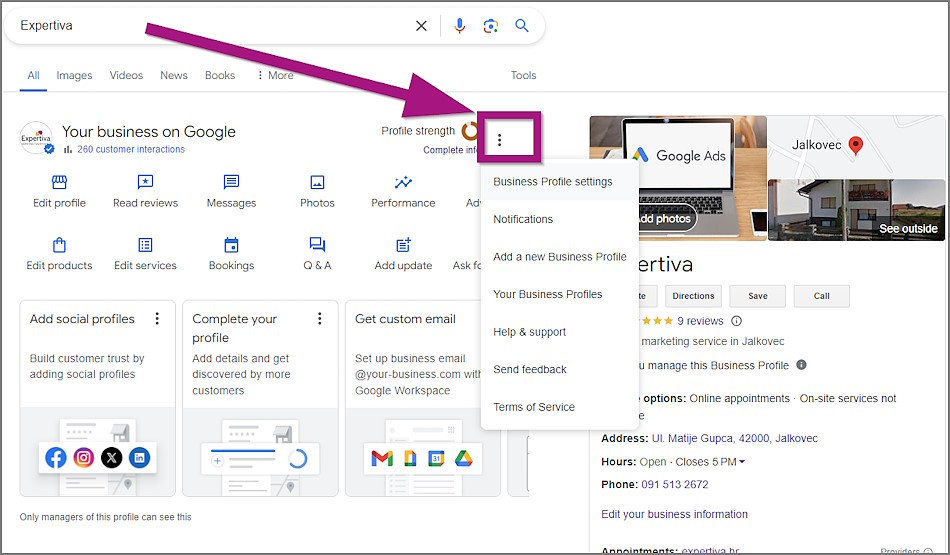Open Terms of Service menu entry
The height and width of the screenshot is (555, 950).
tap(559, 407)
